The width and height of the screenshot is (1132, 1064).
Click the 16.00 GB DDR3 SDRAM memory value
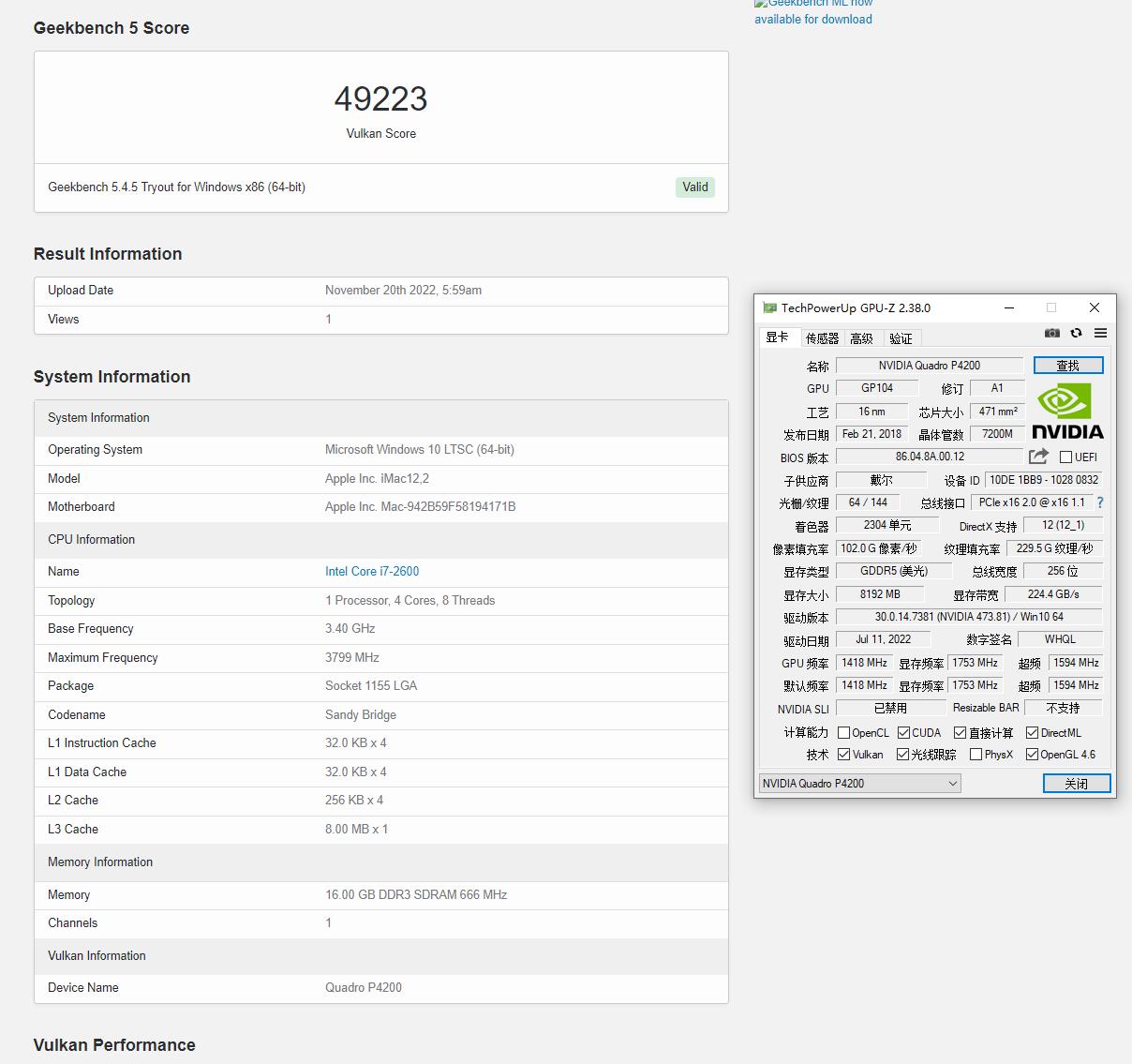416,894
